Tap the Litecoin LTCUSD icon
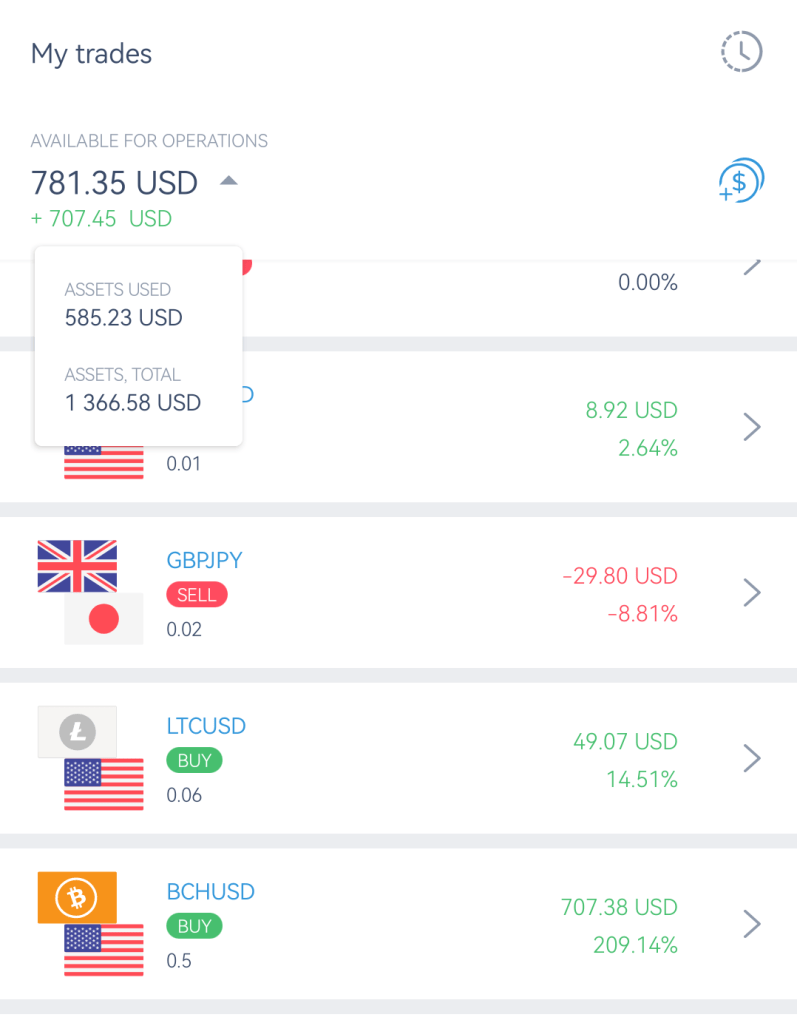The width and height of the screenshot is (797, 1023). [90, 758]
